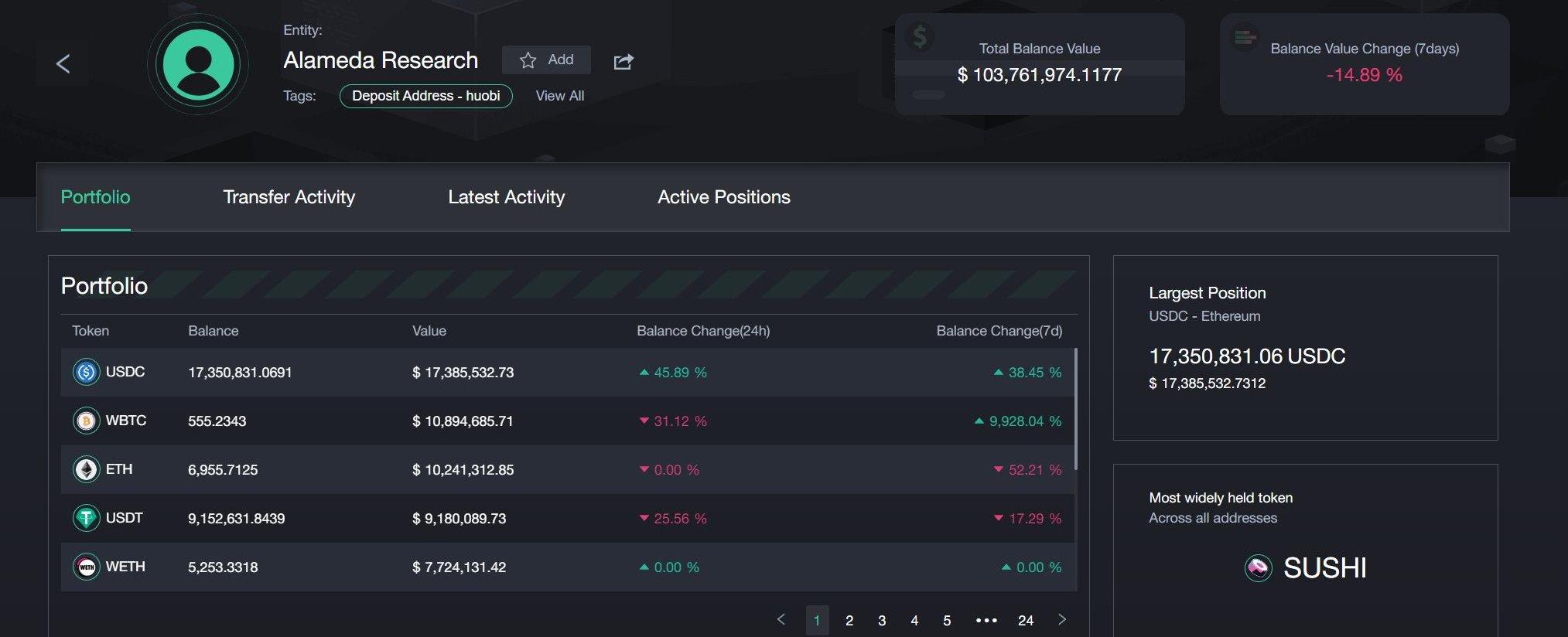Click the pagination ellipsis to skip pages
This screenshot has height=637, width=1568.
pos(986,620)
